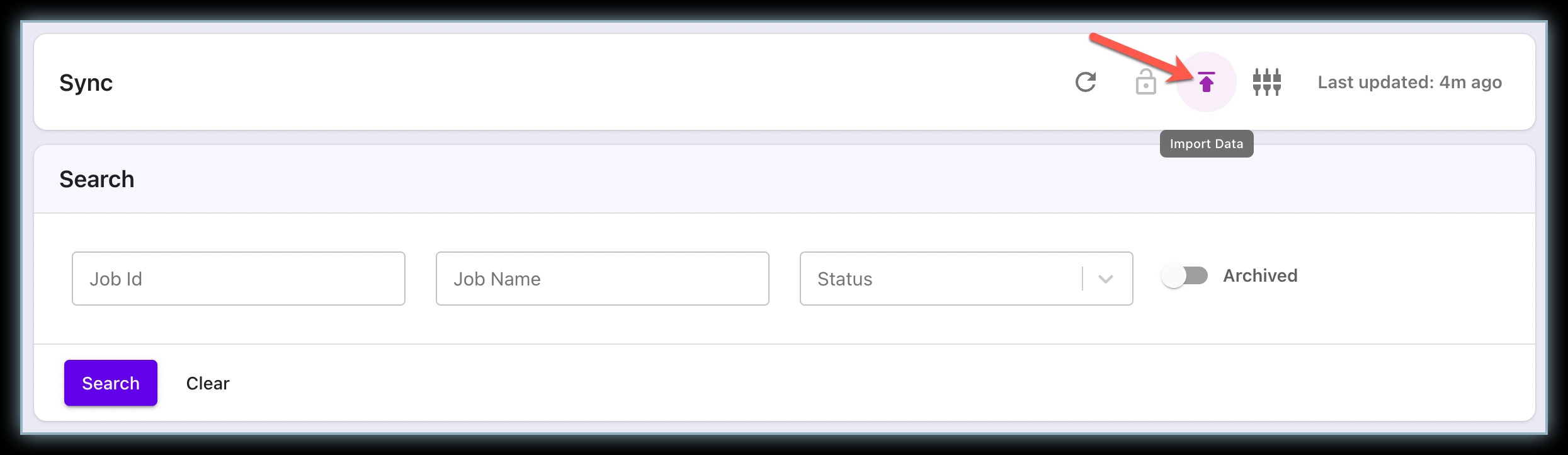Click the Sync page title
Image resolution: width=1568 pixels, height=455 pixels.
[x=86, y=83]
